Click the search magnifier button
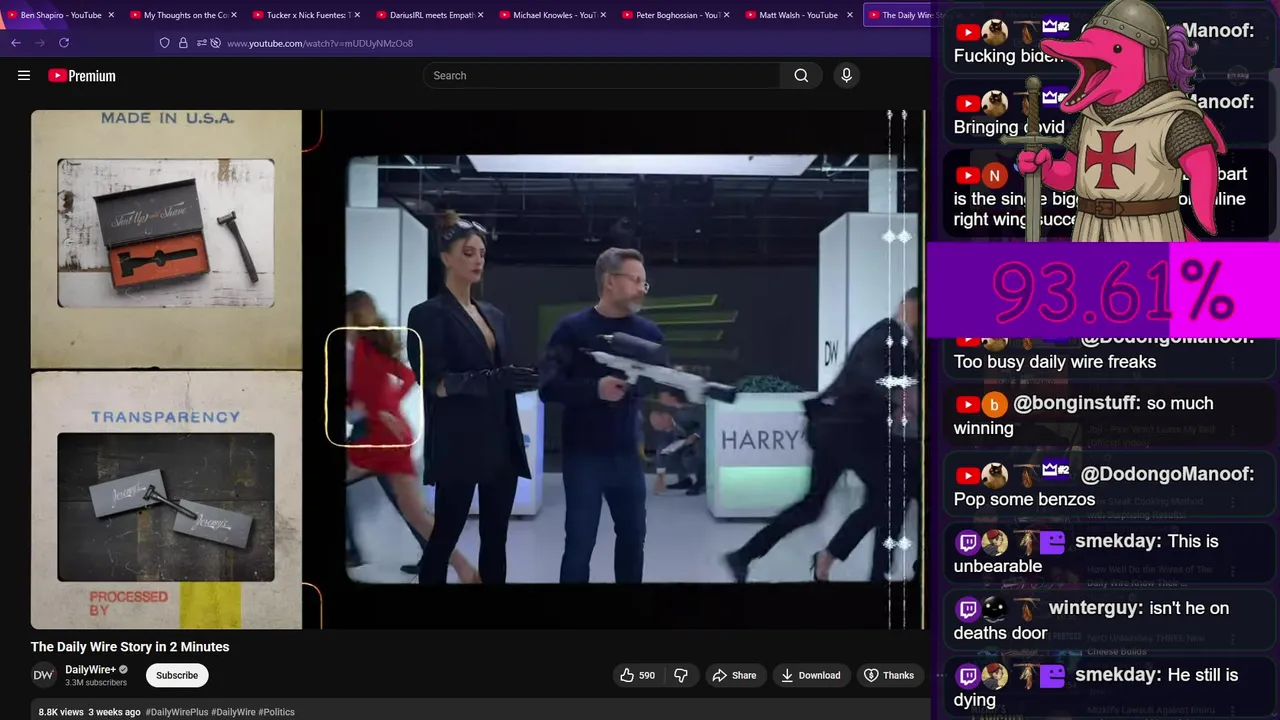 (x=801, y=75)
